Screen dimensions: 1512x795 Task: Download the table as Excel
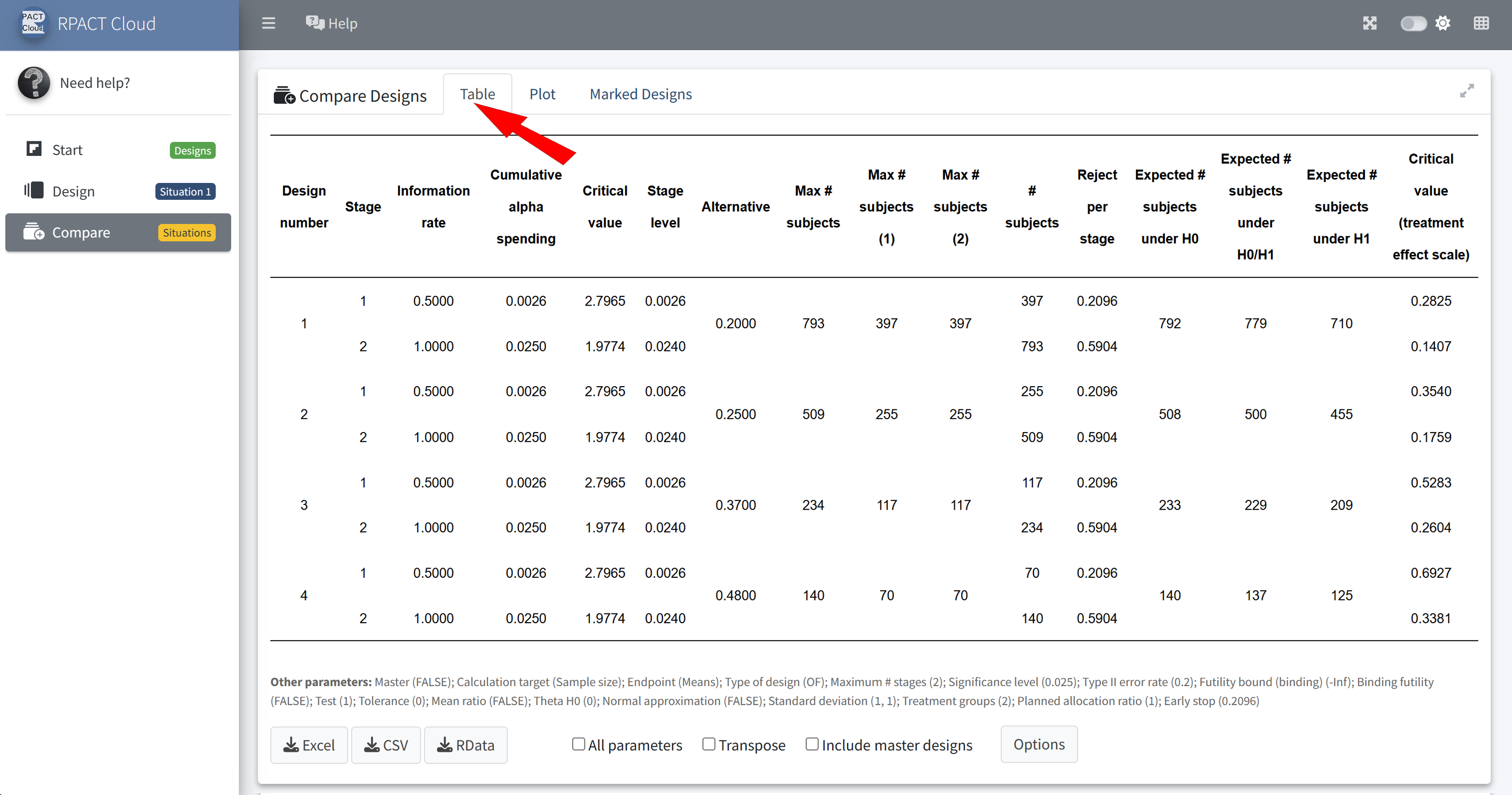click(309, 745)
